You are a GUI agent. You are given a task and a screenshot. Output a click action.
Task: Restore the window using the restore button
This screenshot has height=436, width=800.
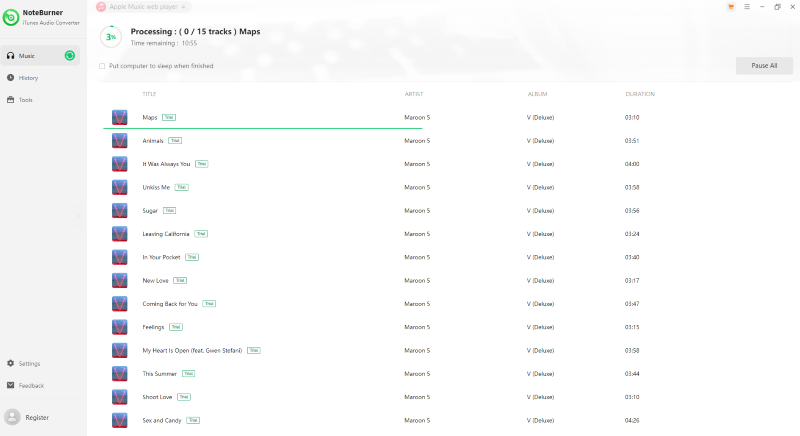[x=777, y=7]
